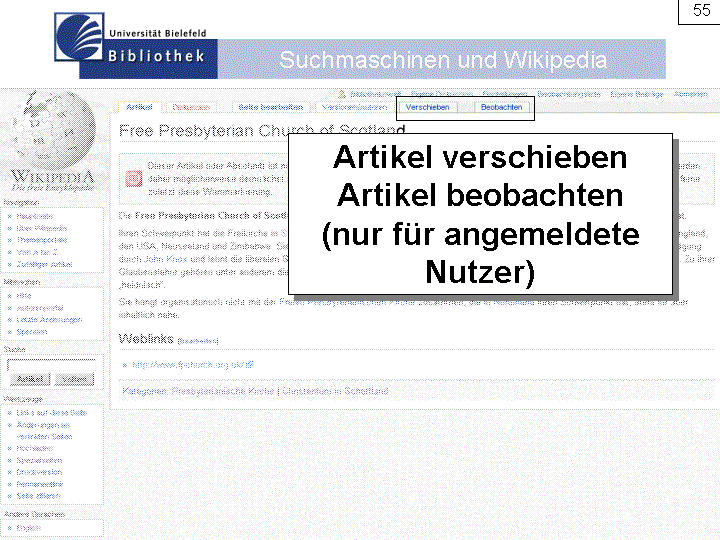Open Presbyterianische Kirche category

click(223, 391)
